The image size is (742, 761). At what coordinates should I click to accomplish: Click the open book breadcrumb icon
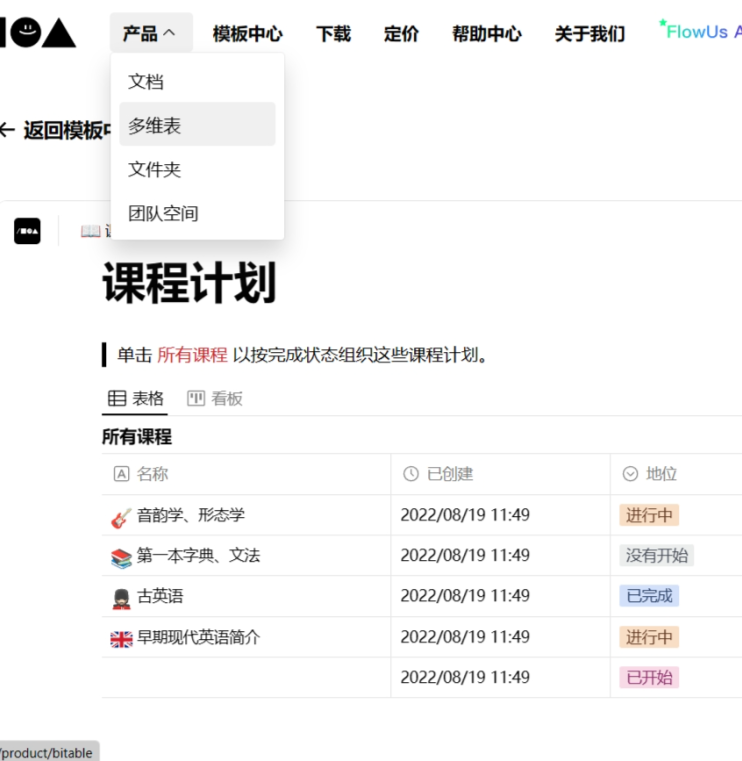click(x=90, y=231)
